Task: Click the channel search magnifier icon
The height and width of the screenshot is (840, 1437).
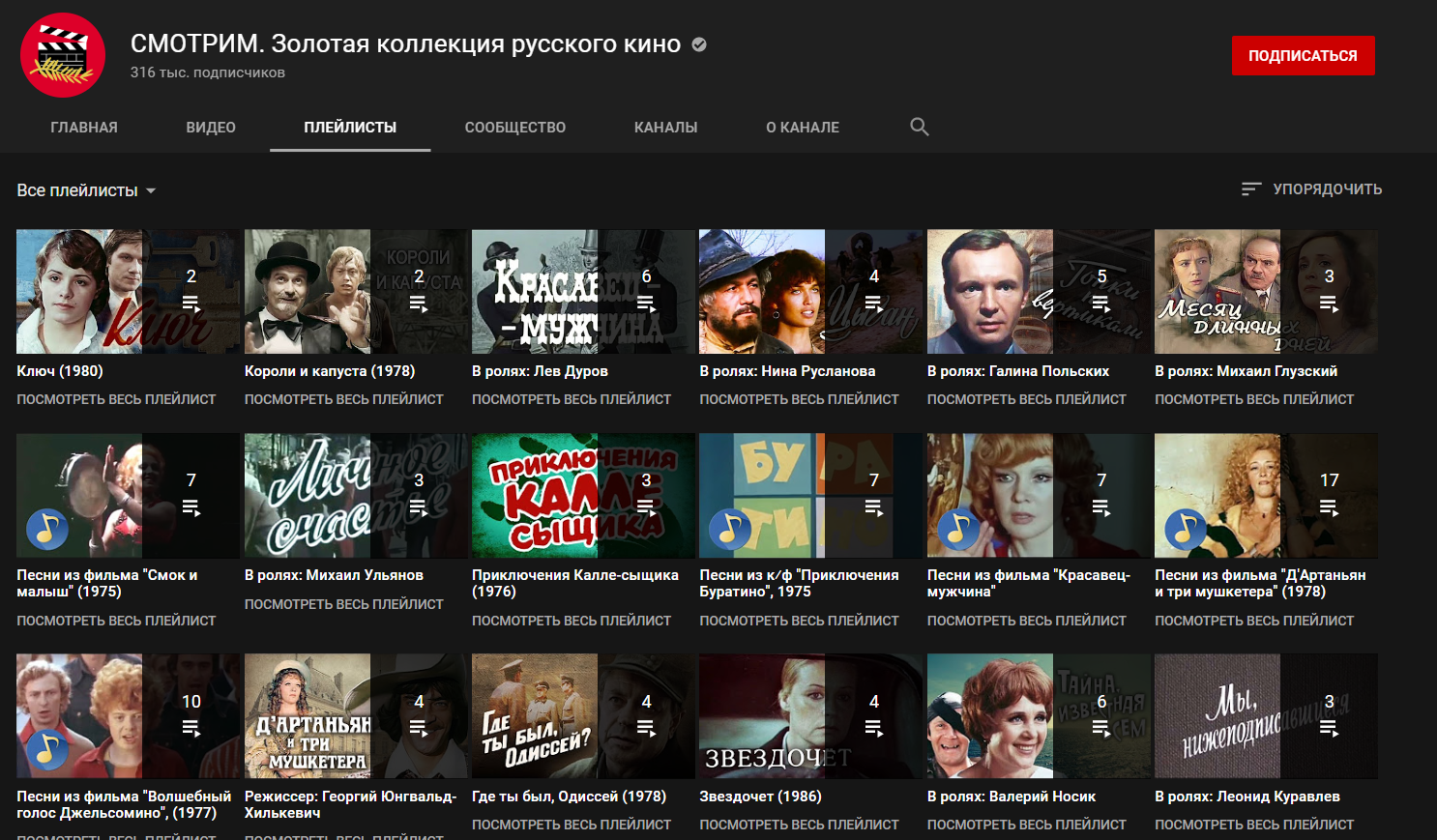Action: (x=919, y=127)
